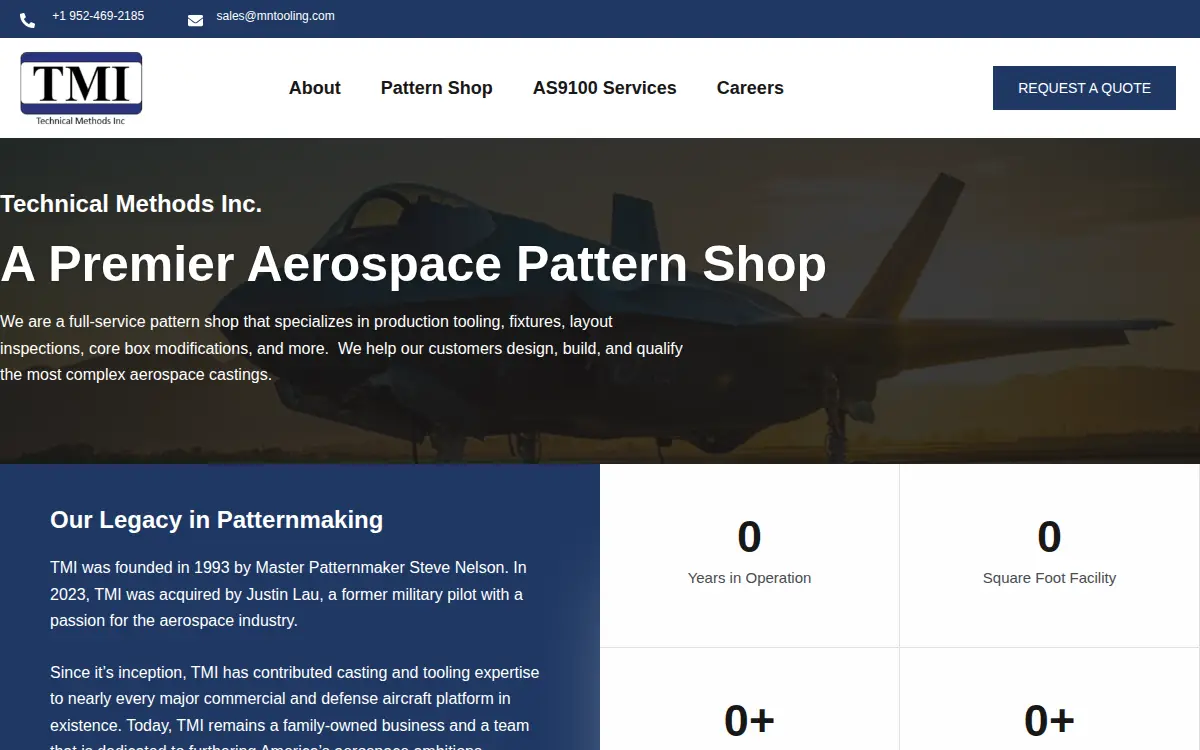Click the envelope email icon
Image resolution: width=1200 pixels, height=750 pixels.
(x=195, y=20)
